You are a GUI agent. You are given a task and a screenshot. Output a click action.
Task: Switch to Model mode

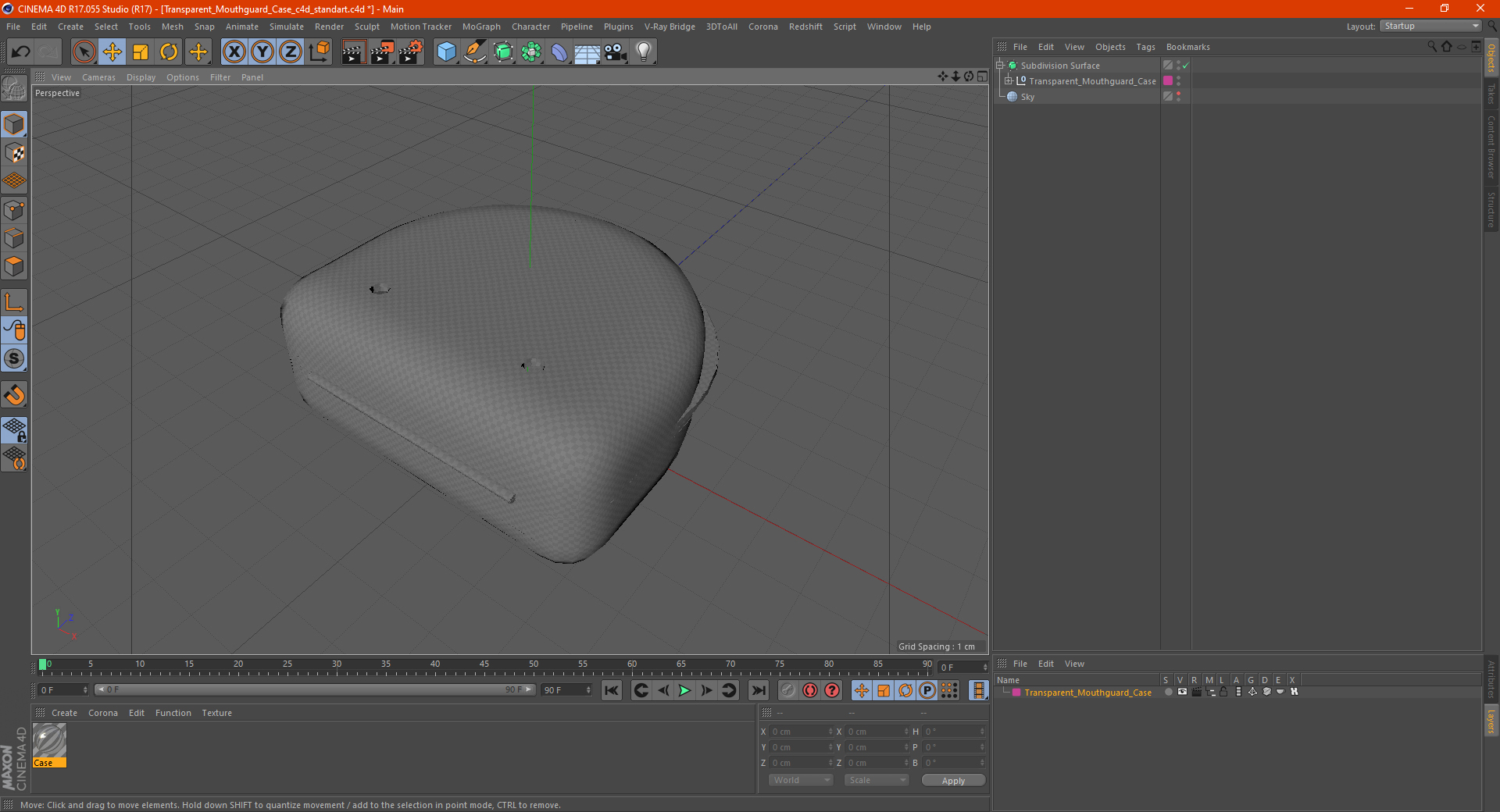14,124
